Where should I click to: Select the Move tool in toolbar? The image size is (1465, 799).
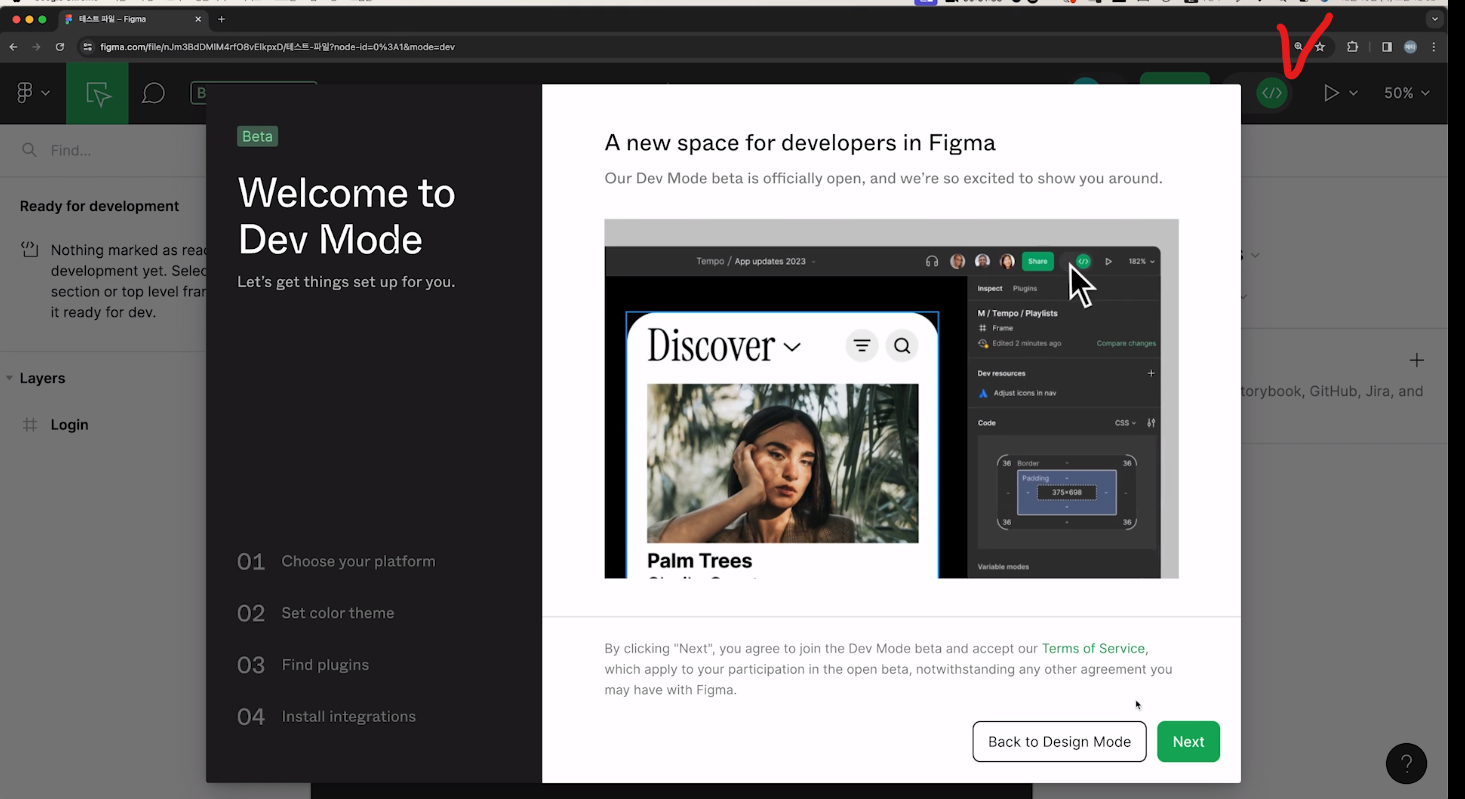pos(97,93)
